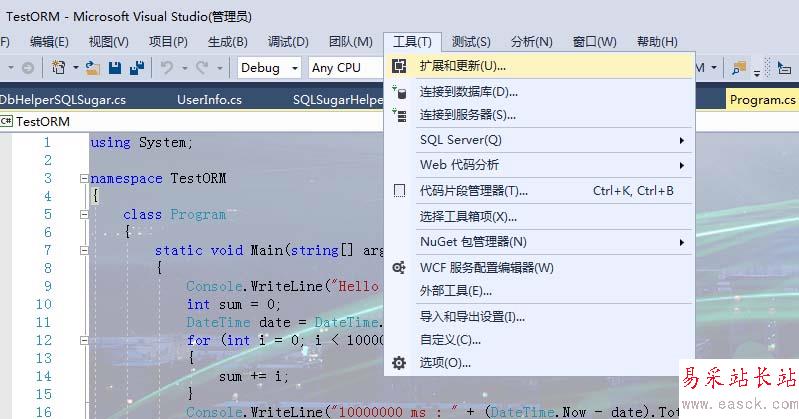Click the C# project icon beside TestORM
Image resolution: width=799 pixels, height=419 pixels.
(6, 121)
